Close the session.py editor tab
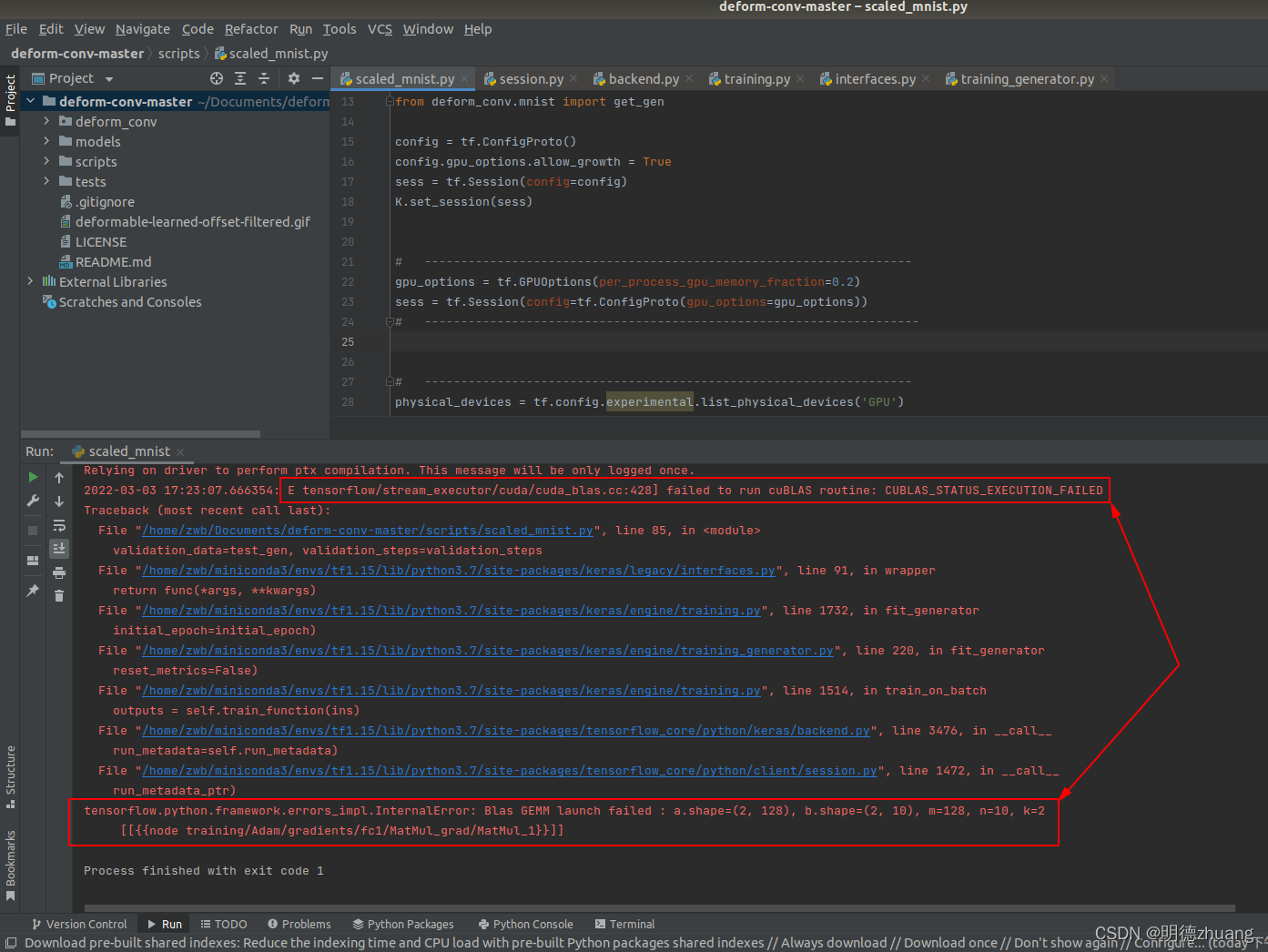This screenshot has width=1268, height=952. tap(573, 79)
